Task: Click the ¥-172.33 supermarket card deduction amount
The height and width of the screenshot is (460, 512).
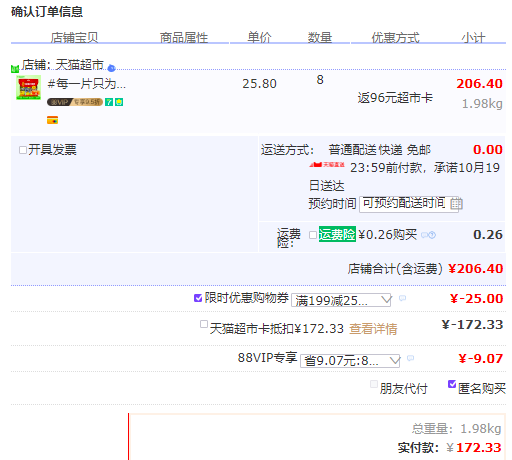Action: (x=472, y=325)
